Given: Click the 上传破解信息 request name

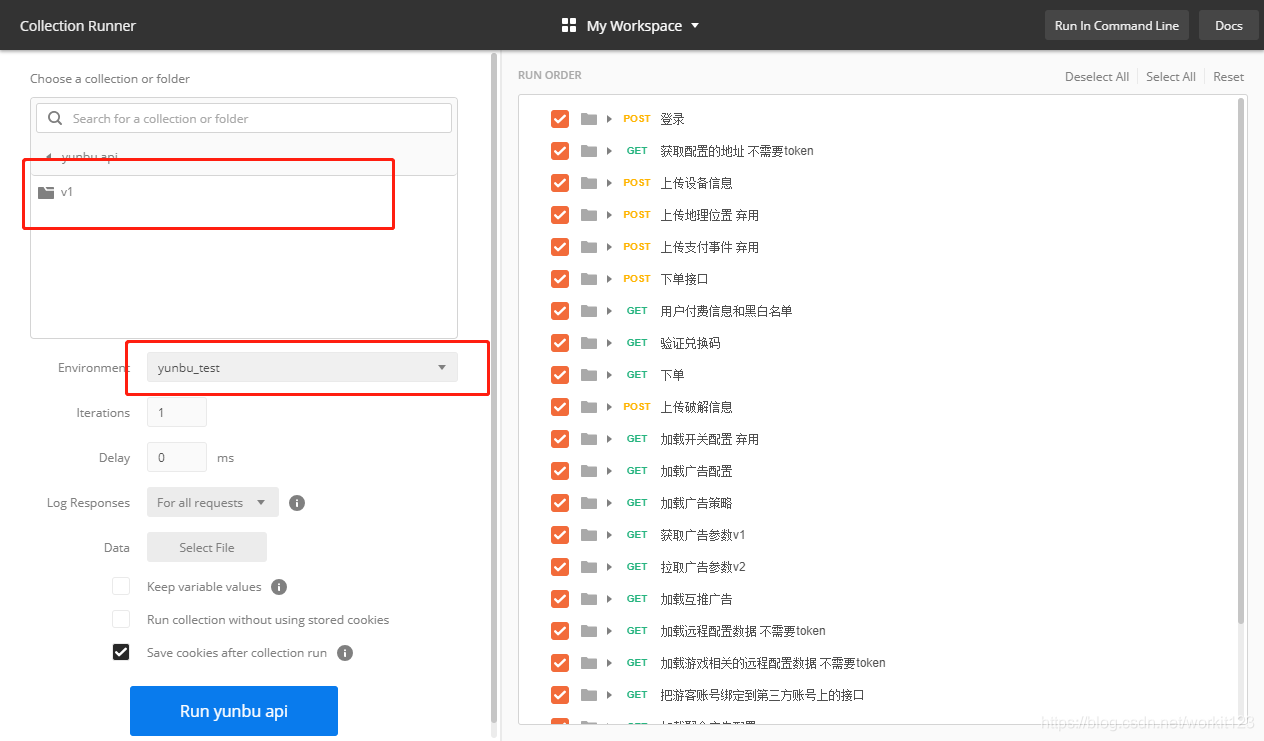Looking at the screenshot, I should pos(697,407).
